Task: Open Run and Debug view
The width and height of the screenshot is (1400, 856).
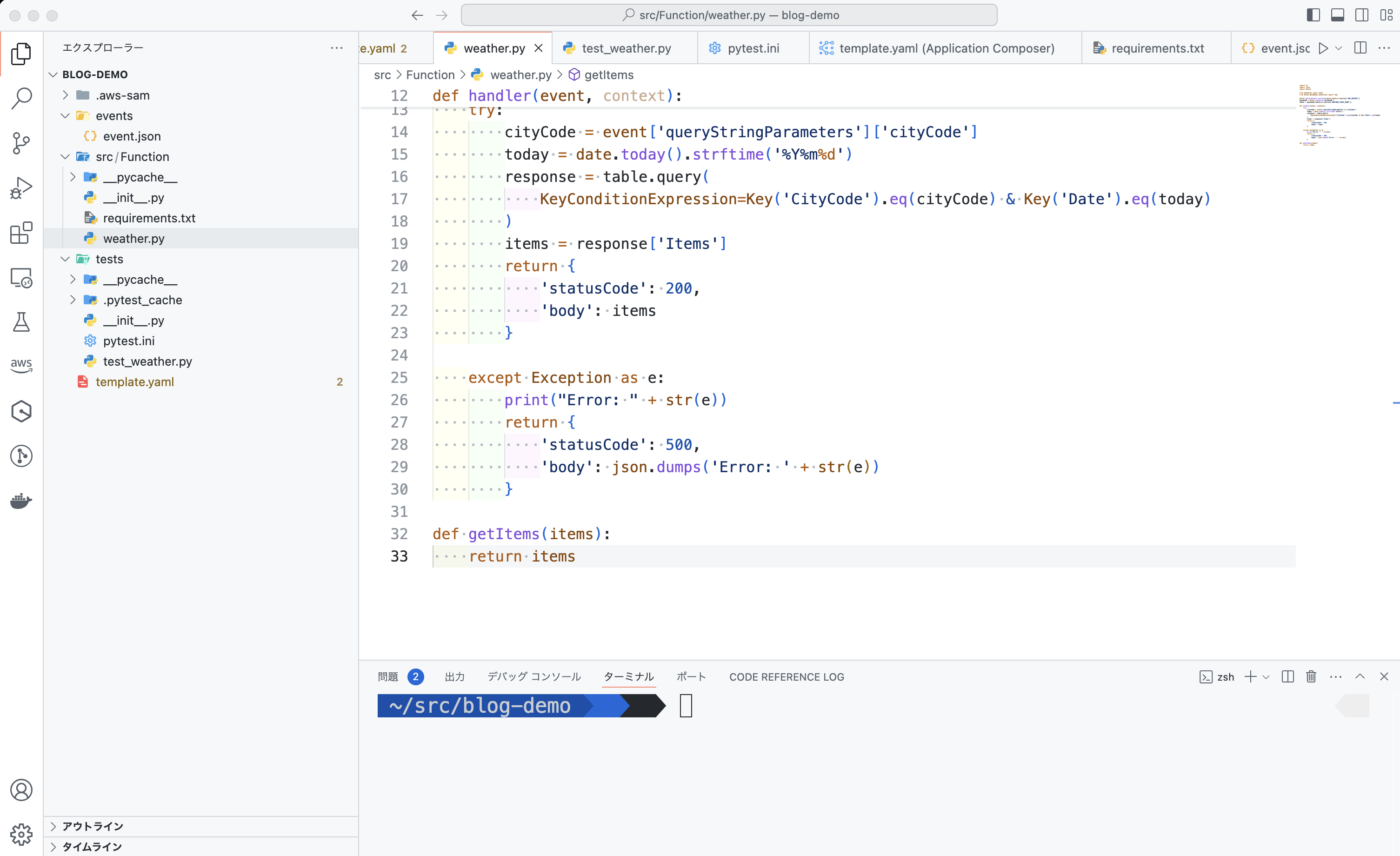Action: click(x=21, y=187)
